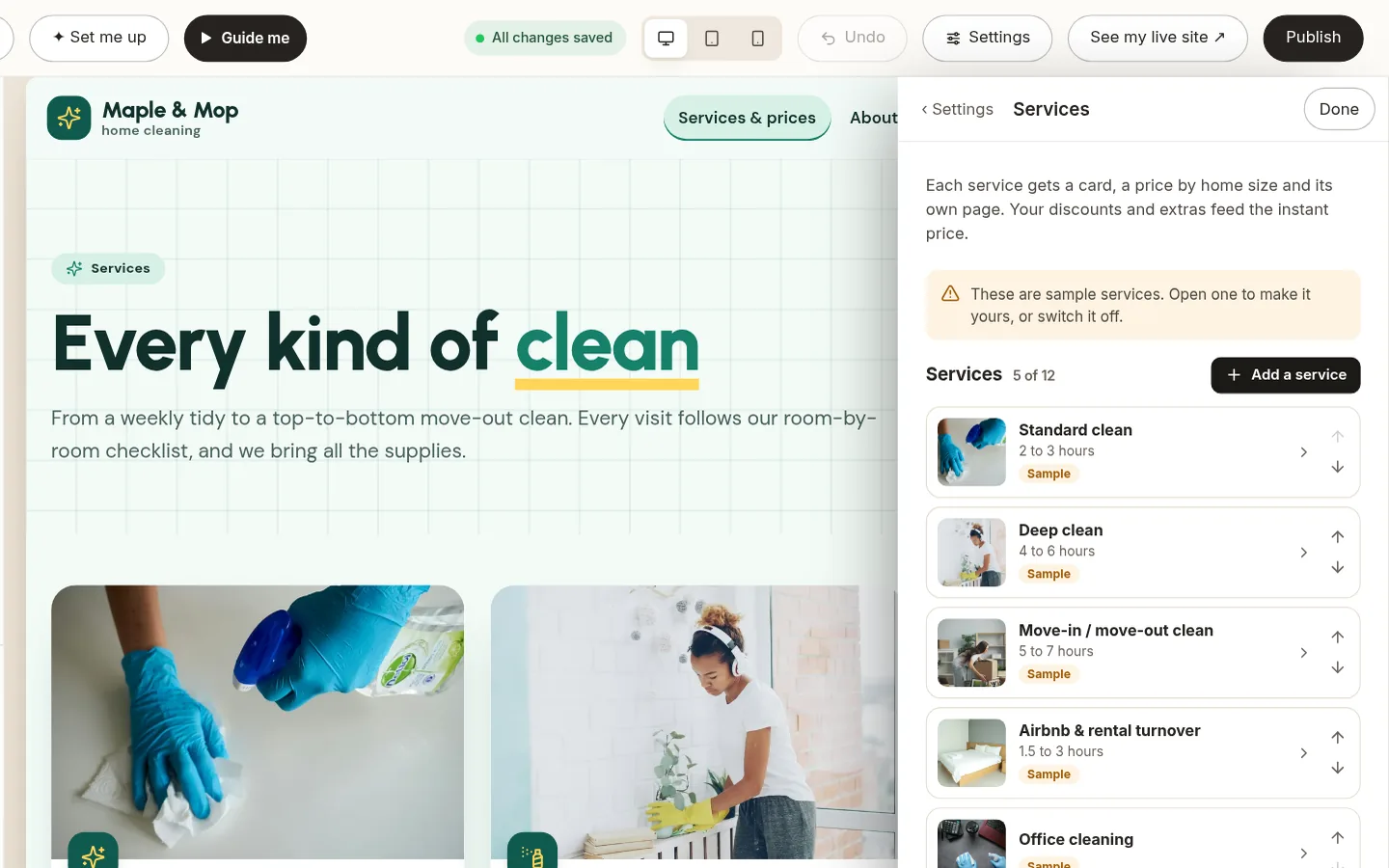Move Move-in / move-out clean up
This screenshot has height=868, width=1389.
1338,637
